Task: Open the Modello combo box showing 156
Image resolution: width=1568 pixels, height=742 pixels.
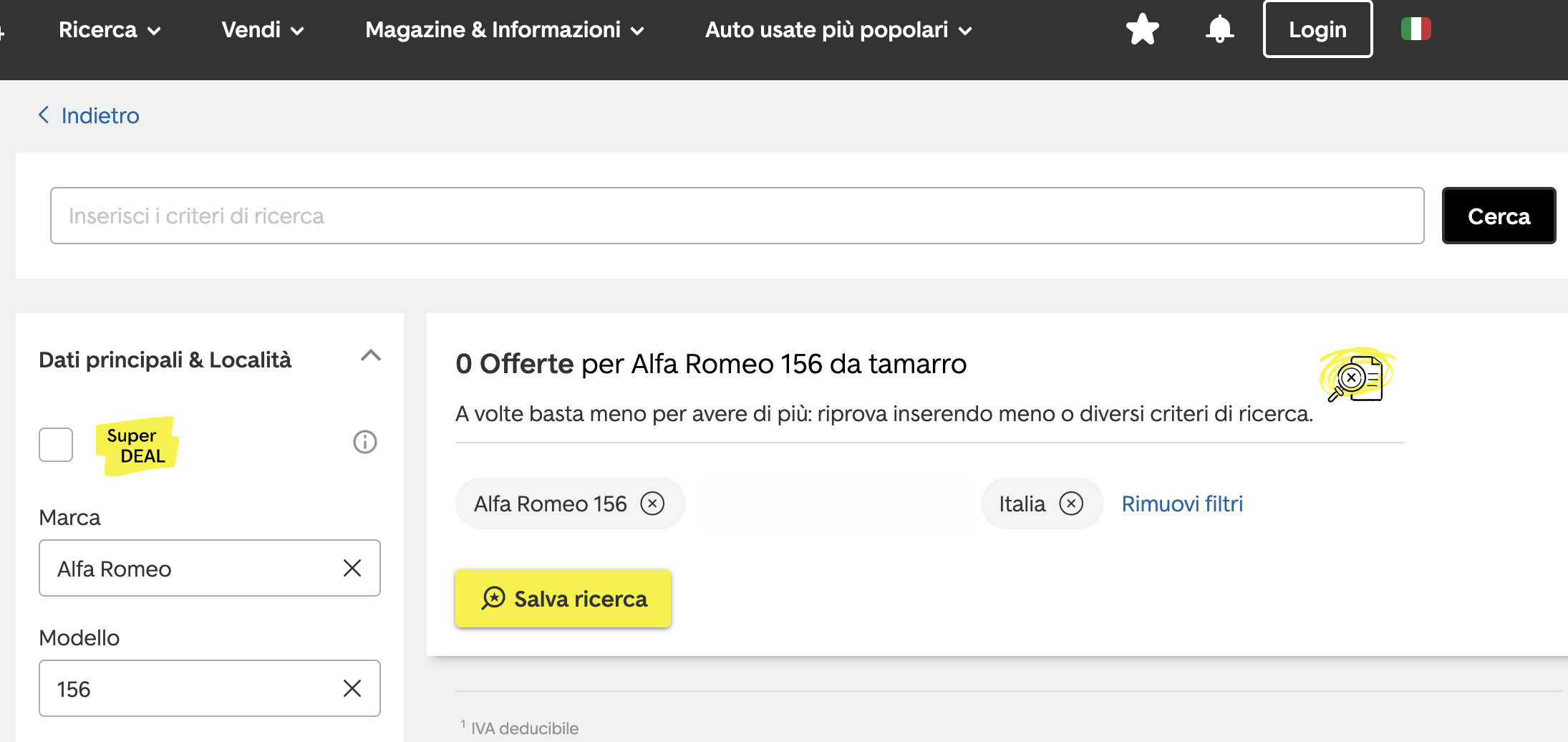Action: (210, 688)
